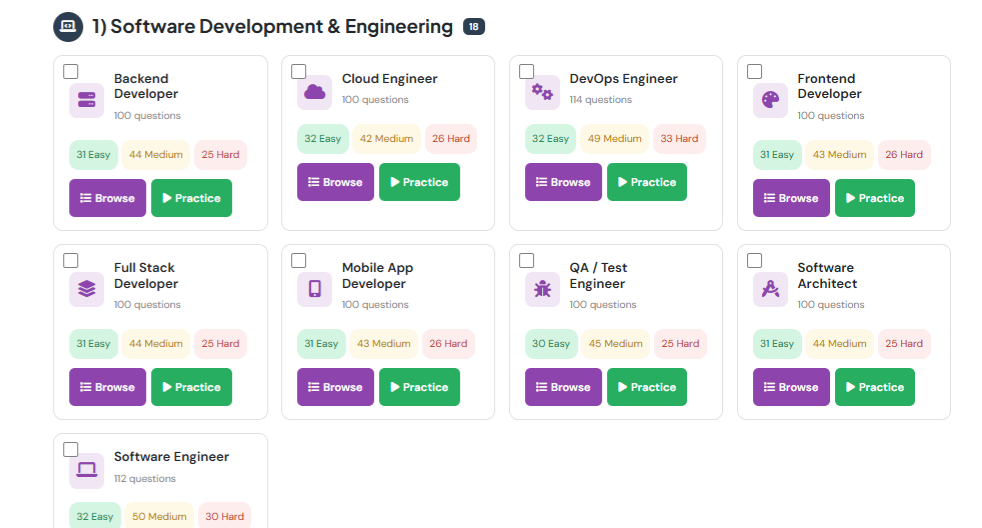Click the 26 Hard tag on Cloud Engineer
The width and height of the screenshot is (982, 528).
(x=451, y=138)
